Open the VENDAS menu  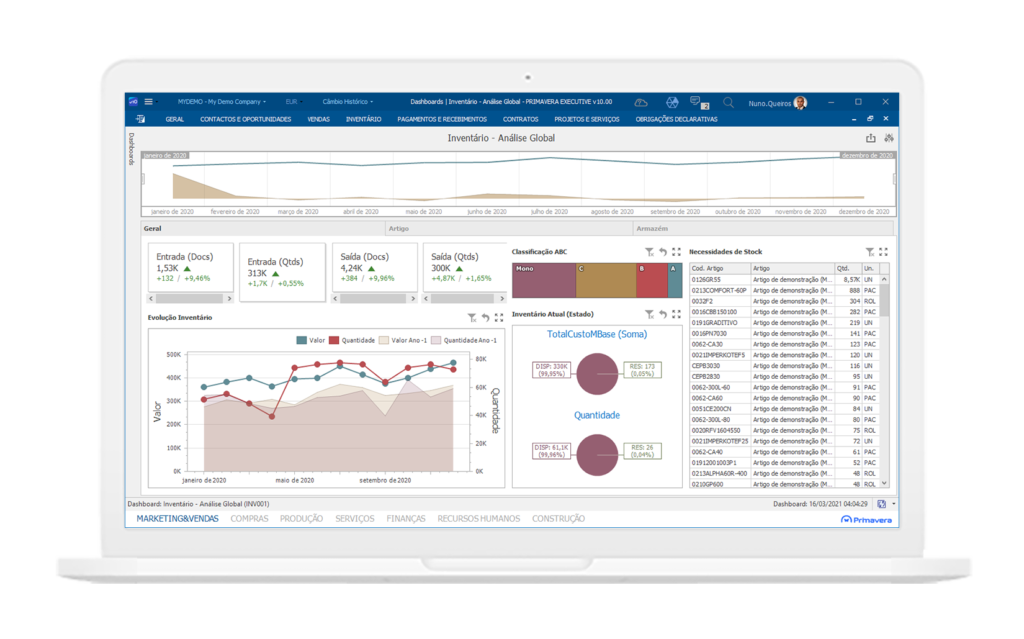[x=319, y=120]
